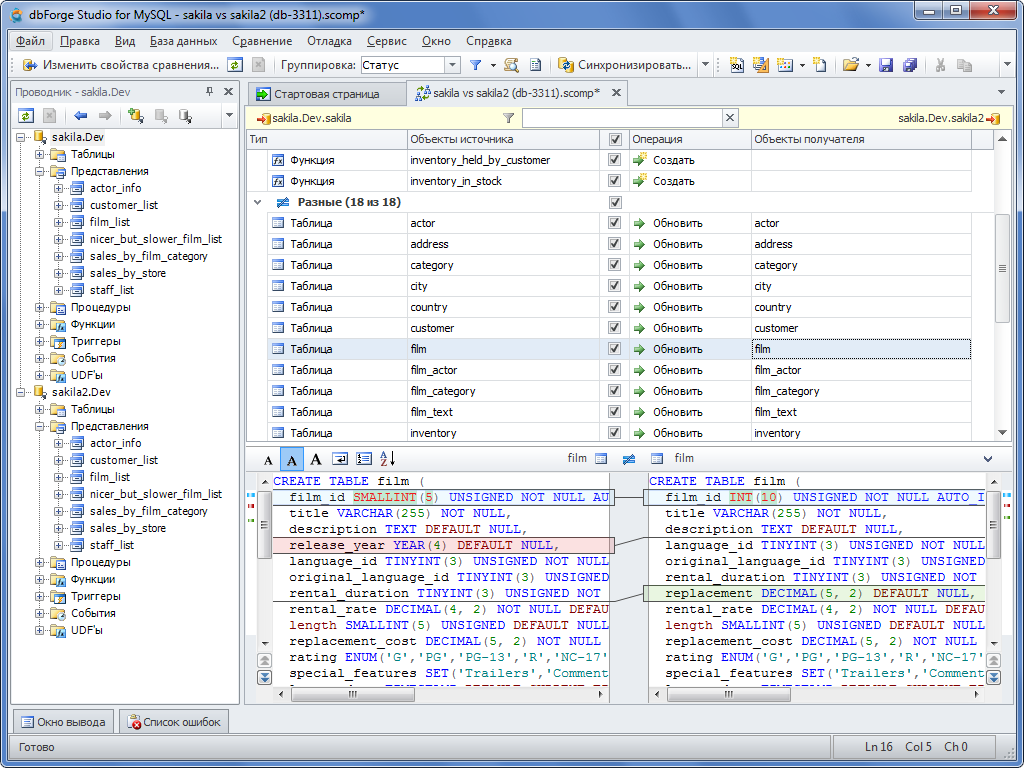This screenshot has height=768, width=1024.
Task: Click the green refresh comparison icon in main toolbar
Action: click(x=234, y=65)
